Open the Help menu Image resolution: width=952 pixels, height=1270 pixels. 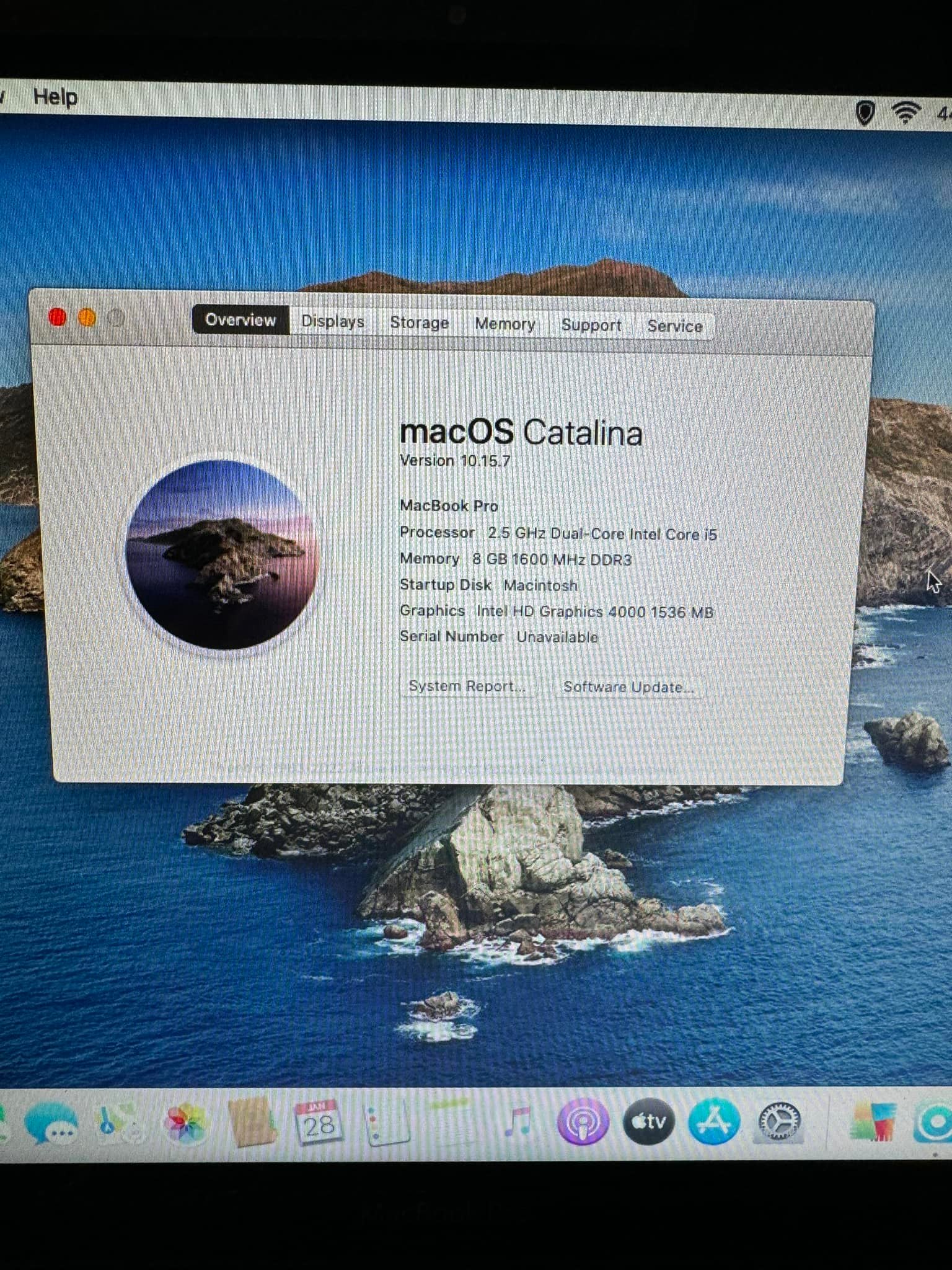coord(56,97)
